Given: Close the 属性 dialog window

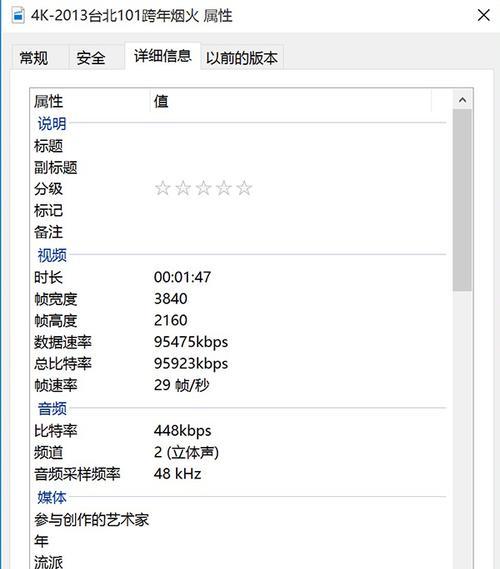Looking at the screenshot, I should 483,15.
